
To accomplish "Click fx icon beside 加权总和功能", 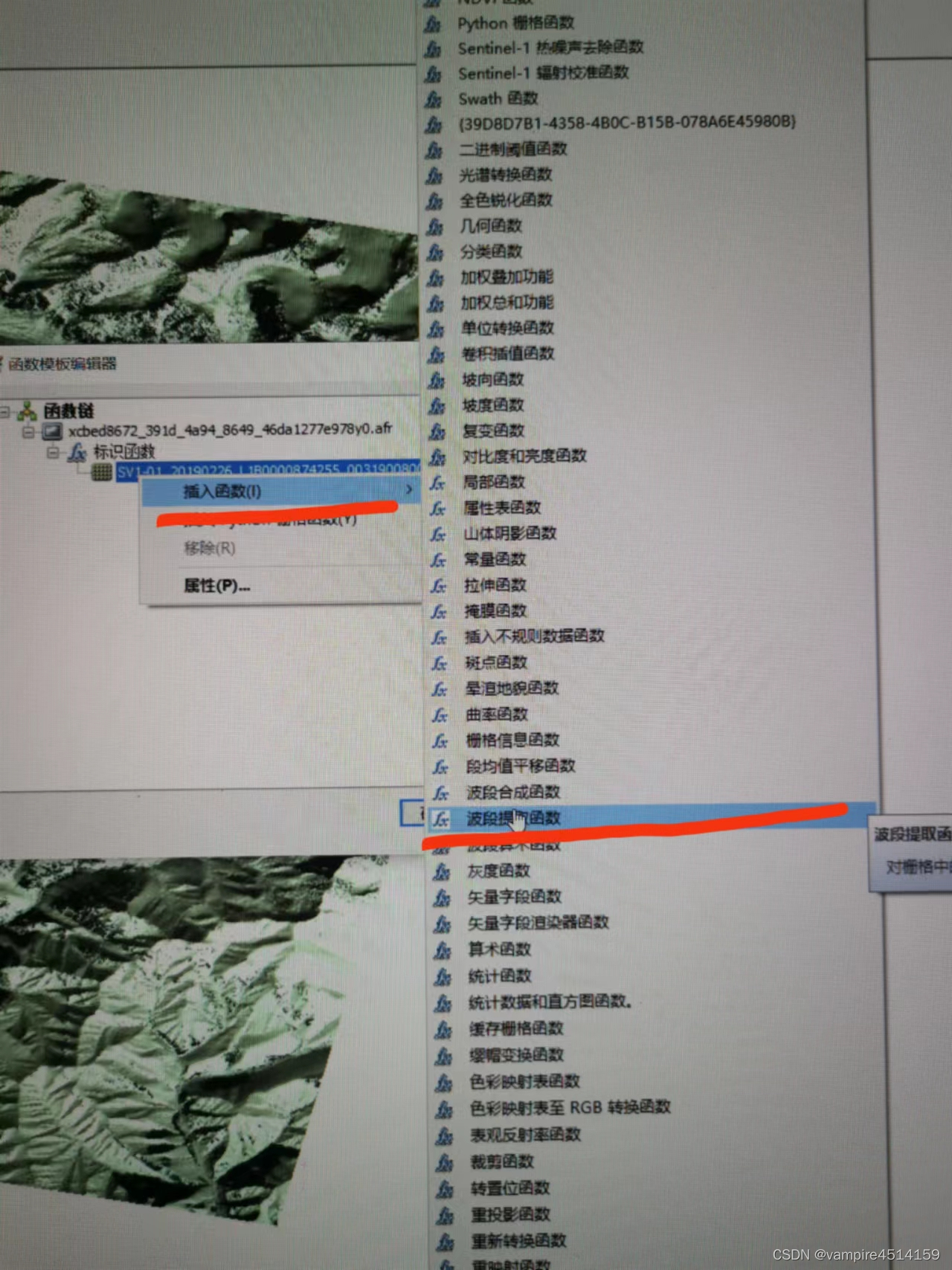I will (435, 303).
